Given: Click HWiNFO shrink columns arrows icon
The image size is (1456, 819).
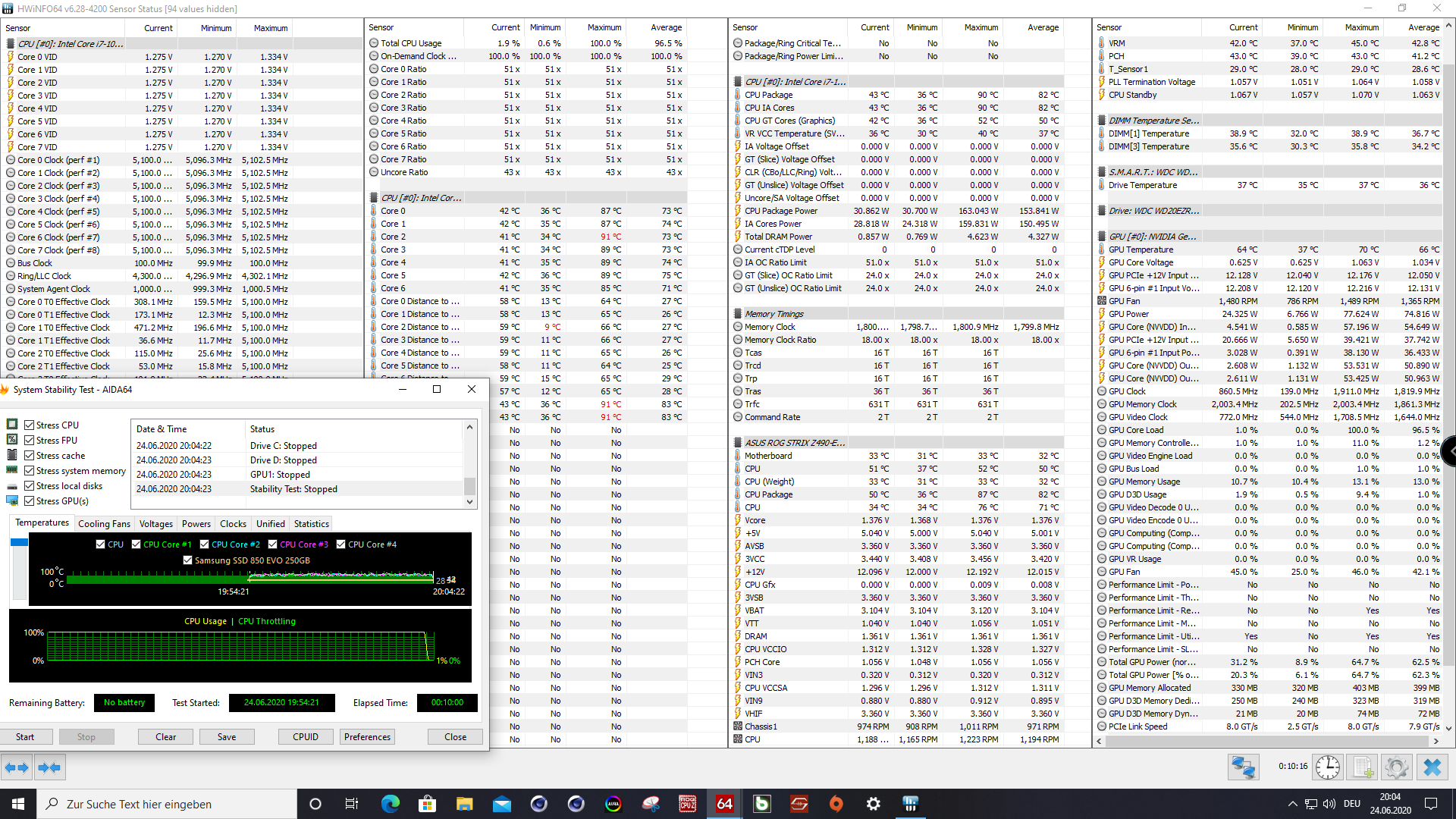Looking at the screenshot, I should tap(49, 767).
